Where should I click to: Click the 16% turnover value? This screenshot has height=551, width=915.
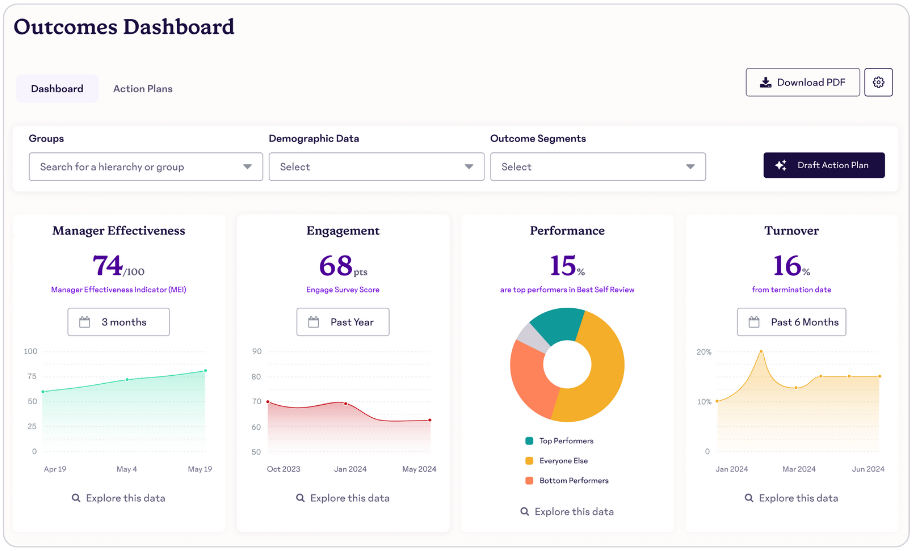coord(791,266)
